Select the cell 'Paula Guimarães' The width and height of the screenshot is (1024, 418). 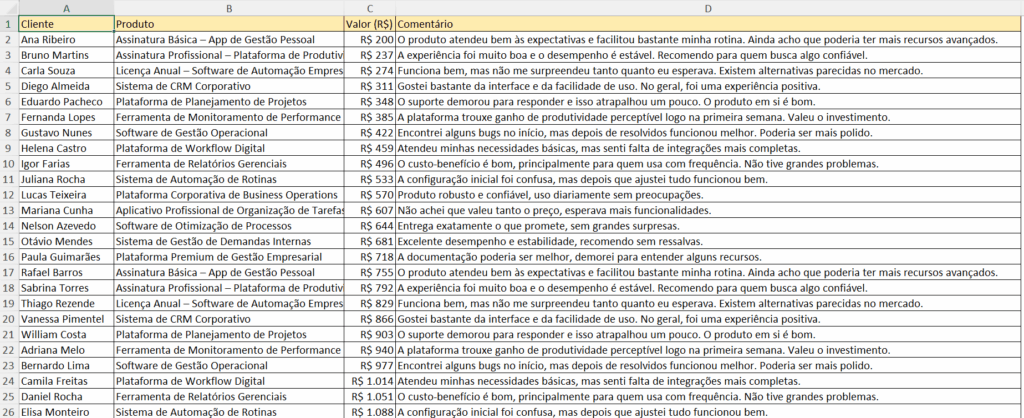[x=67, y=257]
